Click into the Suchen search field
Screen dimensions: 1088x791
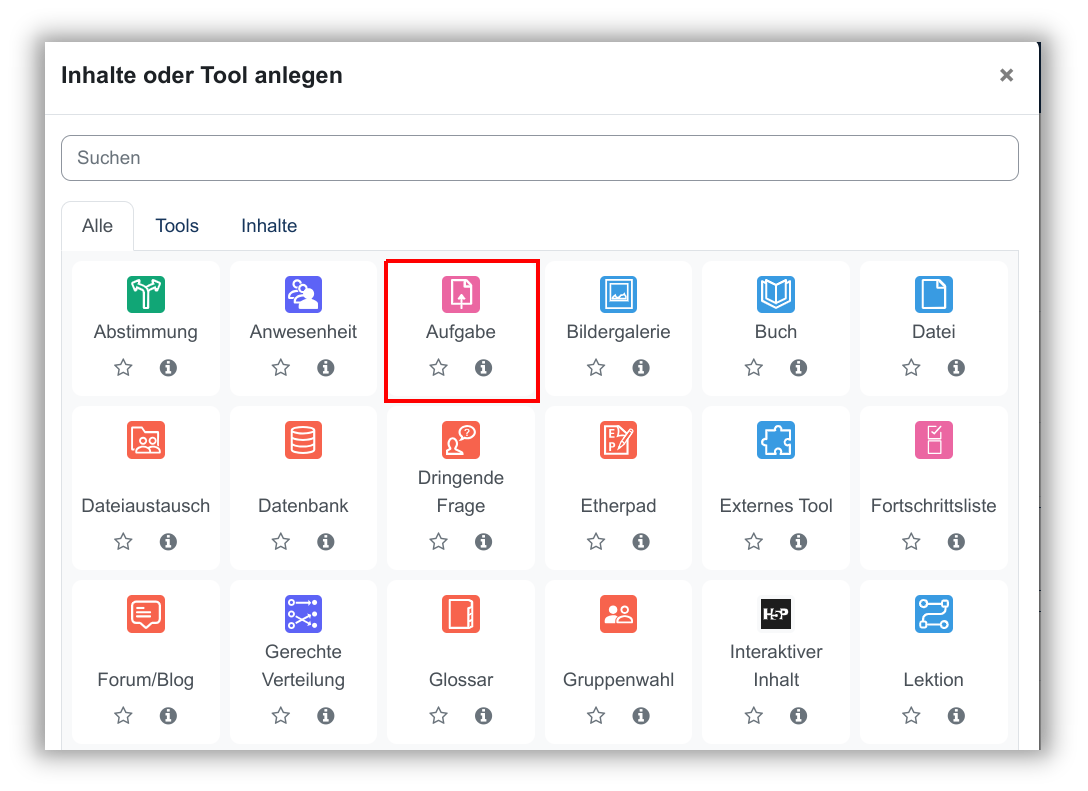tap(540, 158)
